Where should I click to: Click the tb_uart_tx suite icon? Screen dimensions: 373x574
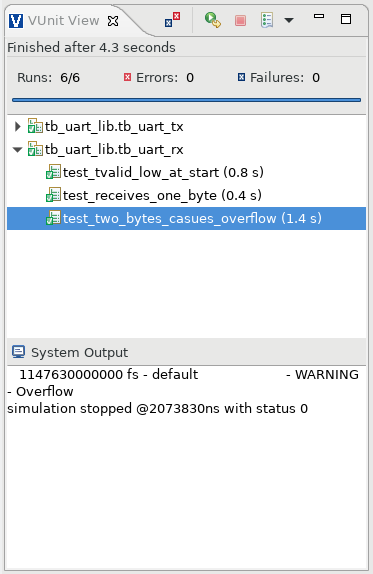point(35,126)
